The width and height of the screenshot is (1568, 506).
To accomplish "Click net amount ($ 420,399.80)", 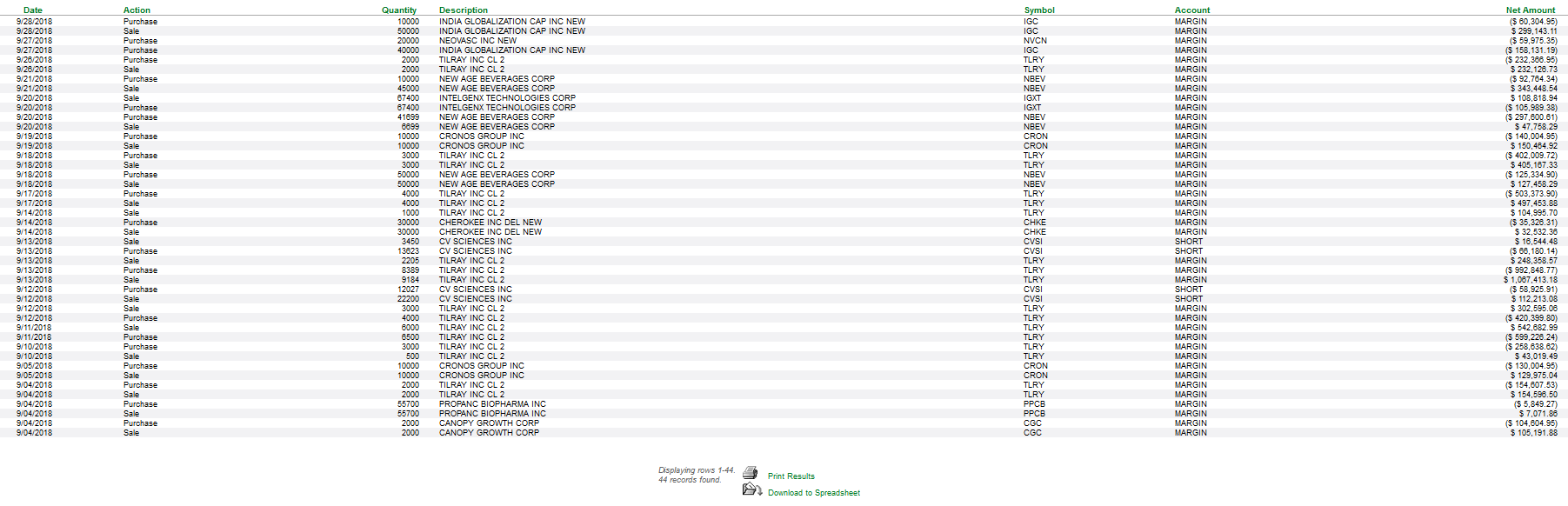I will tap(1531, 318).
